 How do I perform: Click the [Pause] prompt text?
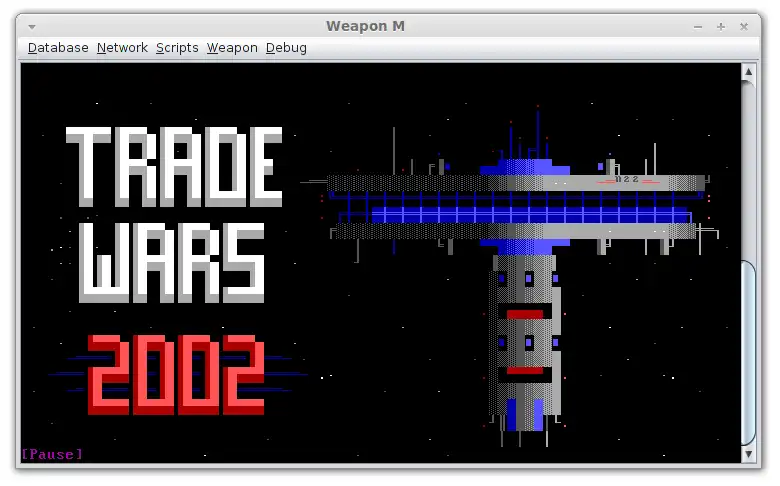tap(52, 454)
